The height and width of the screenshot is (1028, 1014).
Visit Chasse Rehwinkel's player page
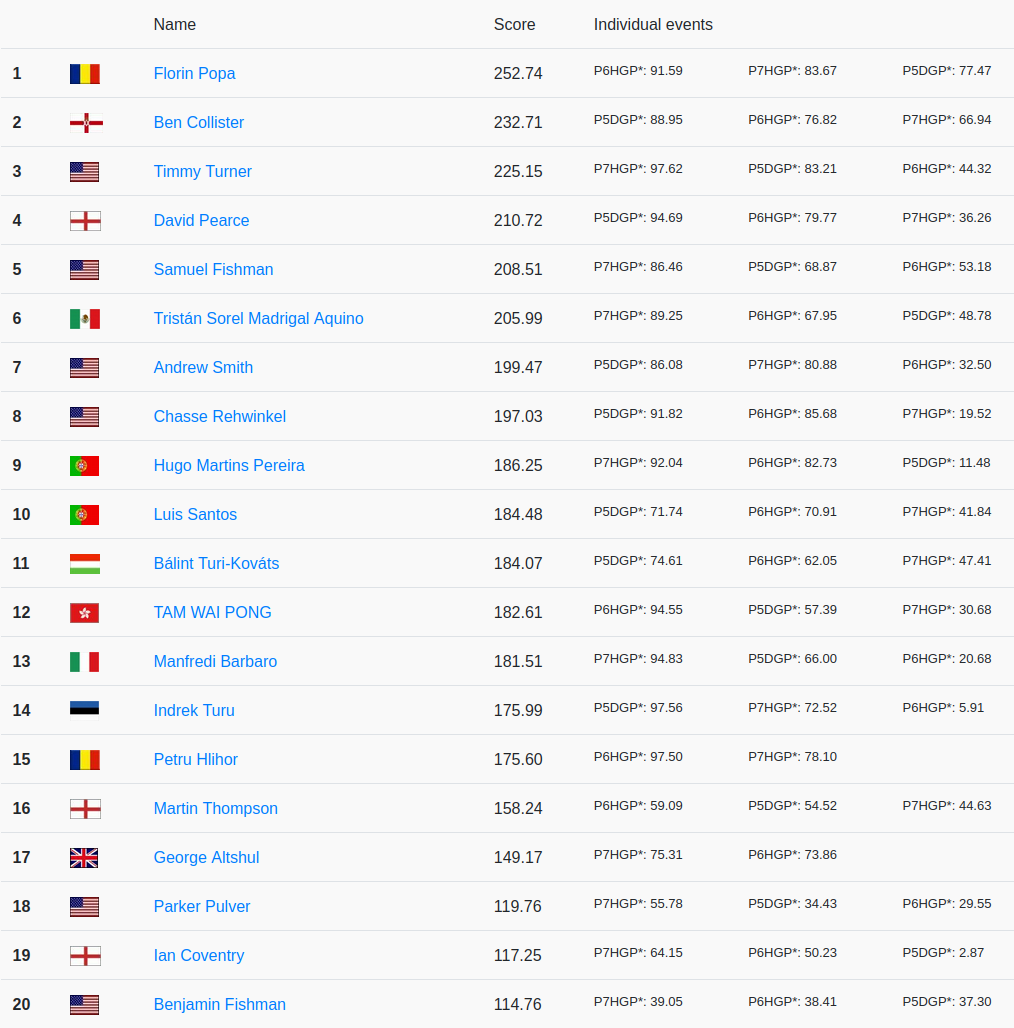click(219, 416)
